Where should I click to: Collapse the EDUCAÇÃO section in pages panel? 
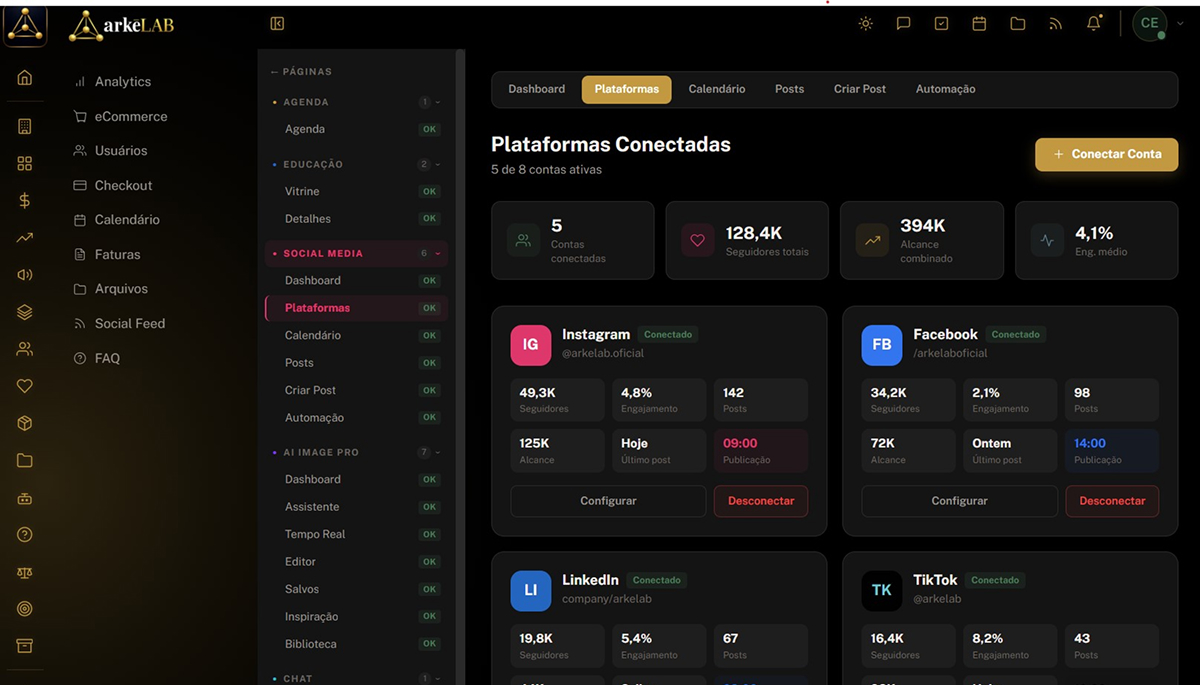[355, 164]
